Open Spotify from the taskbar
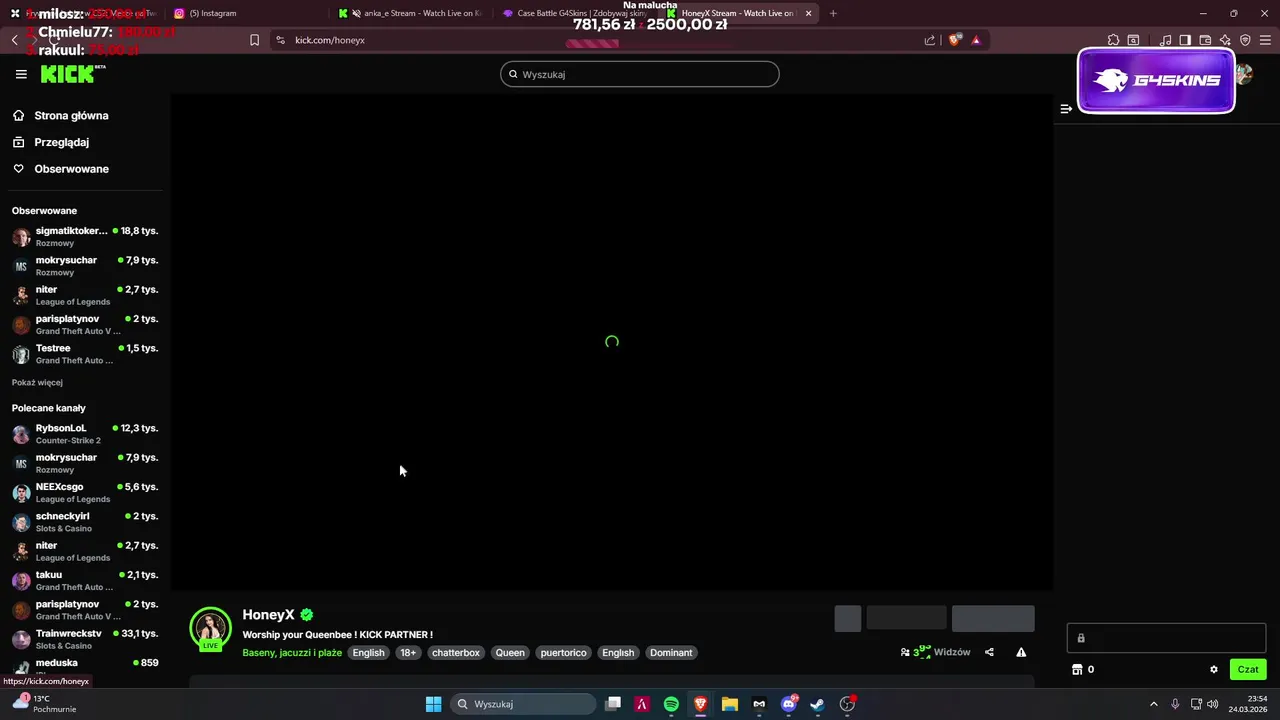The height and width of the screenshot is (720, 1280). tap(671, 704)
